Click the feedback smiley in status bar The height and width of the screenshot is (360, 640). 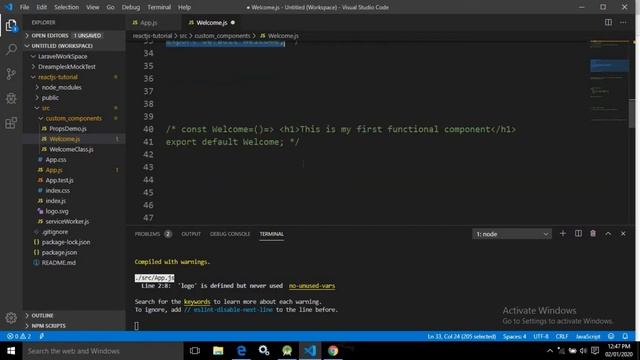[x=611, y=336]
